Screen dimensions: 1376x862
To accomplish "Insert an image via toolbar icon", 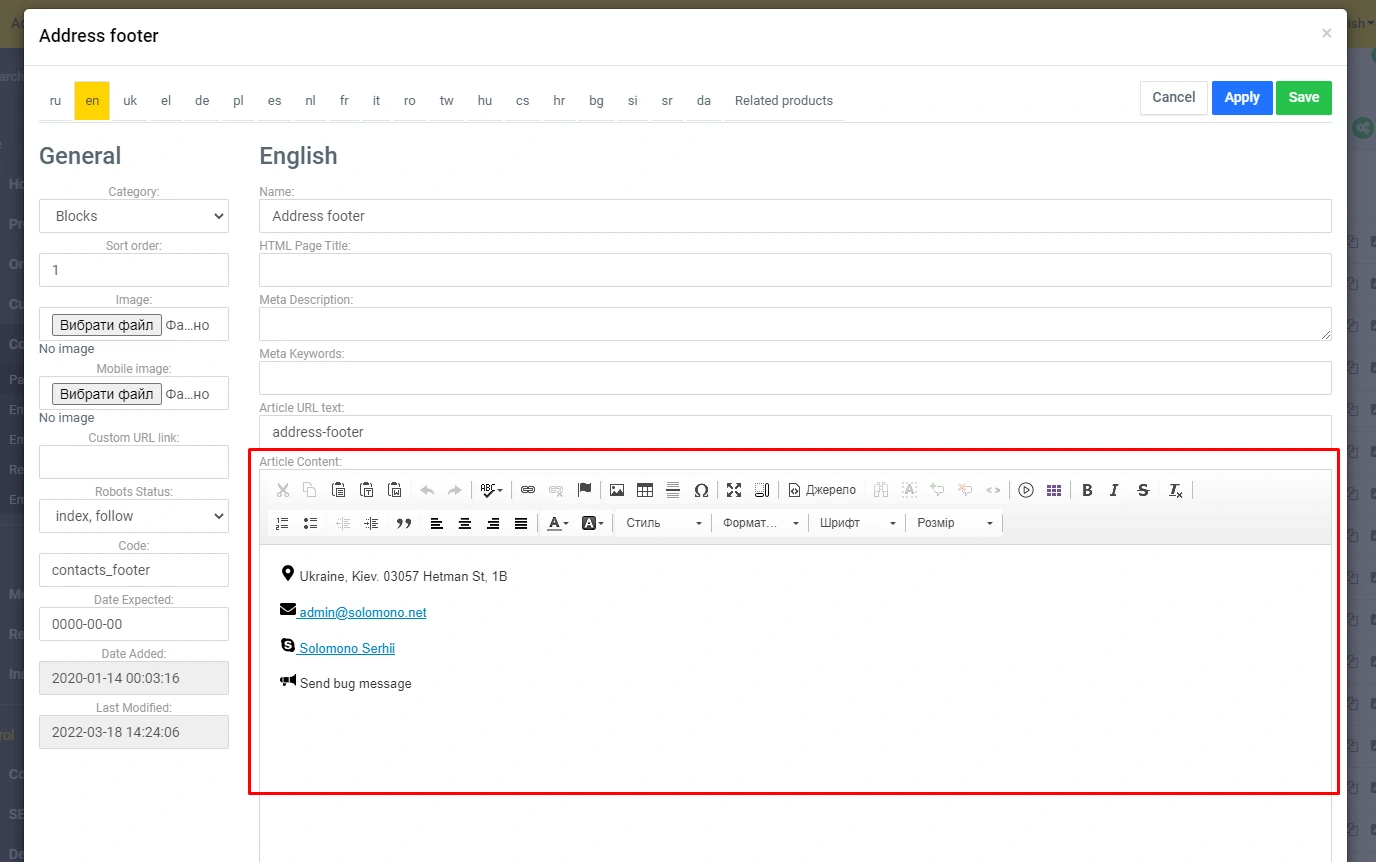I will coord(617,490).
